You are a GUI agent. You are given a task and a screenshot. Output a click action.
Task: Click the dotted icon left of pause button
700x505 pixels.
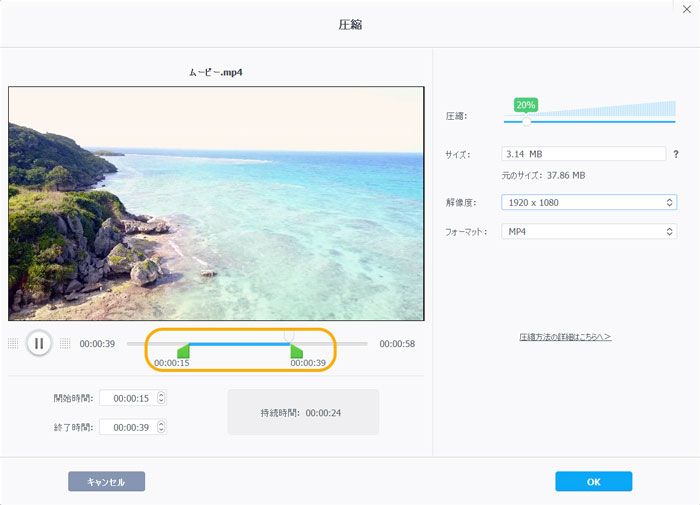(13, 343)
